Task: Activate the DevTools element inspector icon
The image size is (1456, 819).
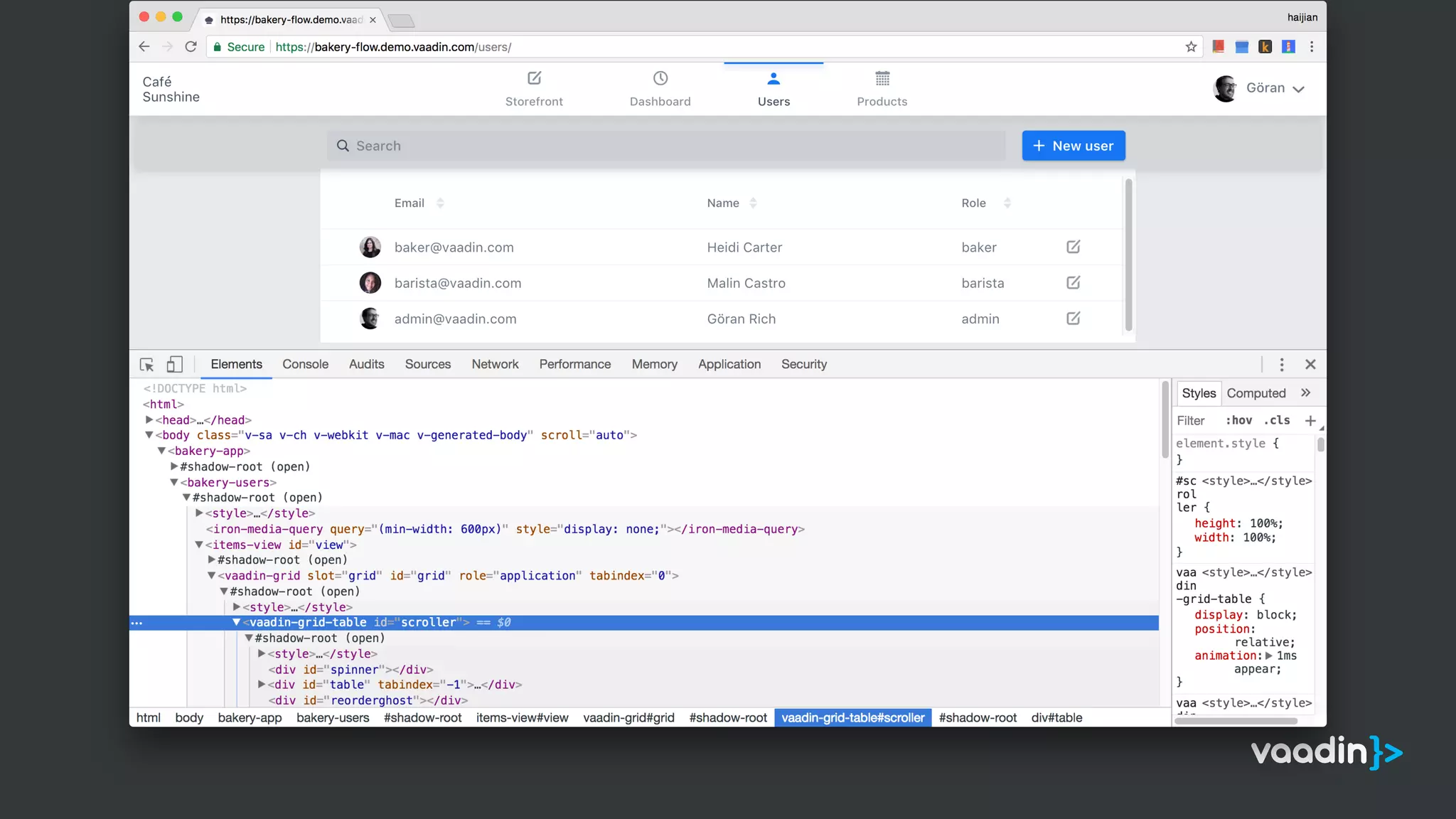Action: 147,365
